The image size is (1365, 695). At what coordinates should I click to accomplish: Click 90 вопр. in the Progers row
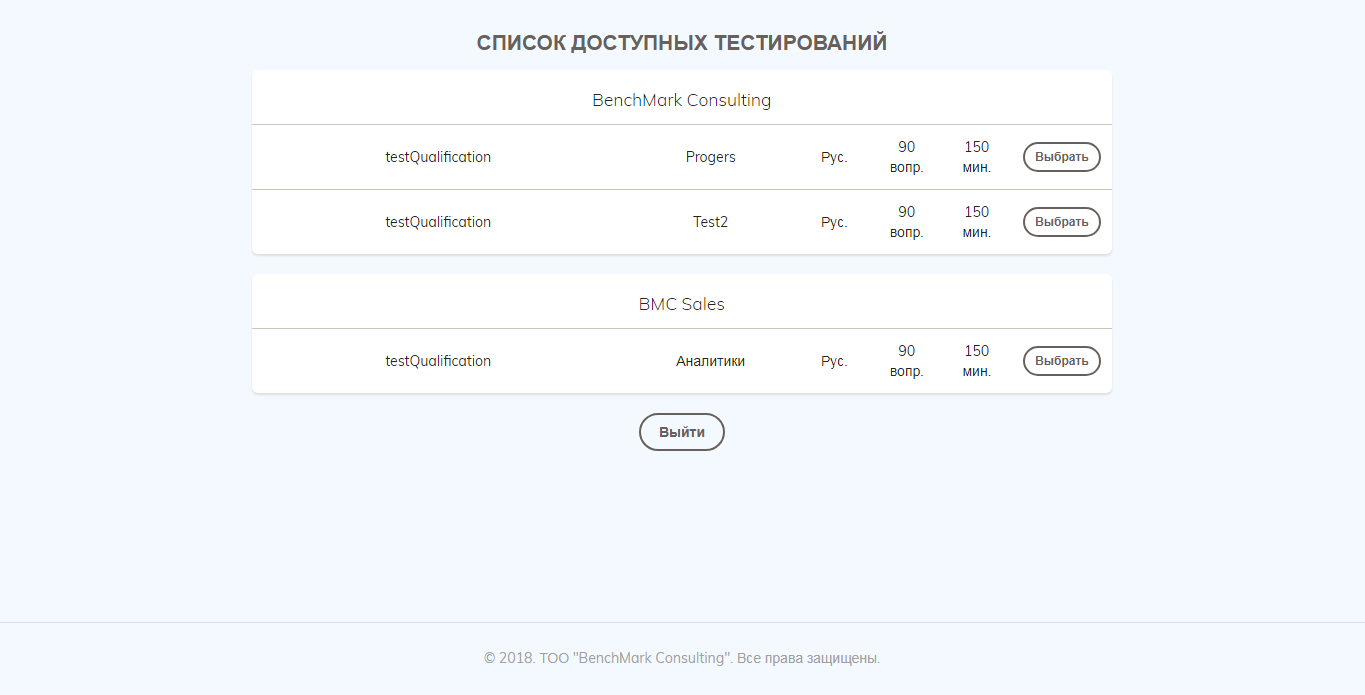(907, 157)
